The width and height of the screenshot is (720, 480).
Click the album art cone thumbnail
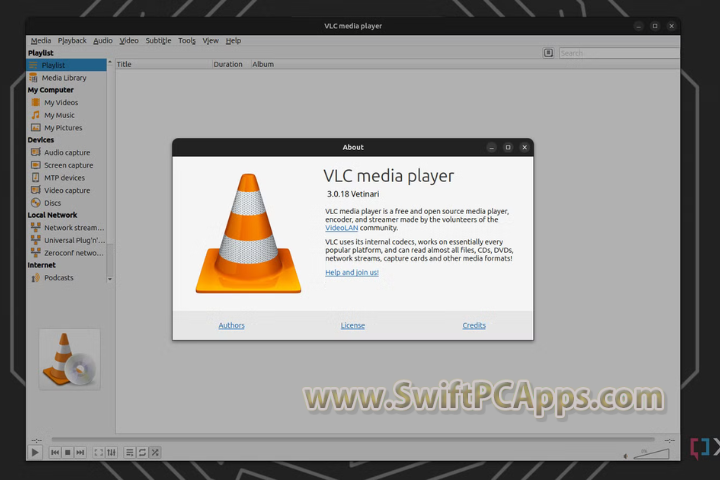point(69,360)
